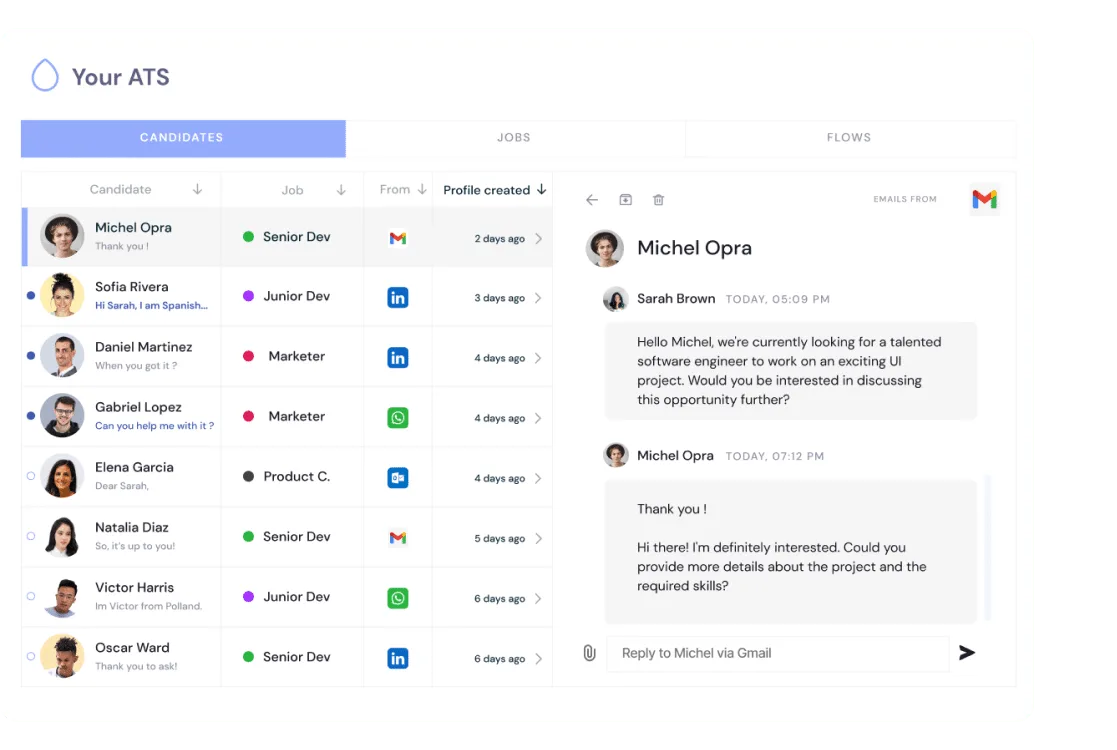Click the green Senior Dev dot in Michel Opra's row
Viewport: 1117px width, 750px height.
pos(249,236)
